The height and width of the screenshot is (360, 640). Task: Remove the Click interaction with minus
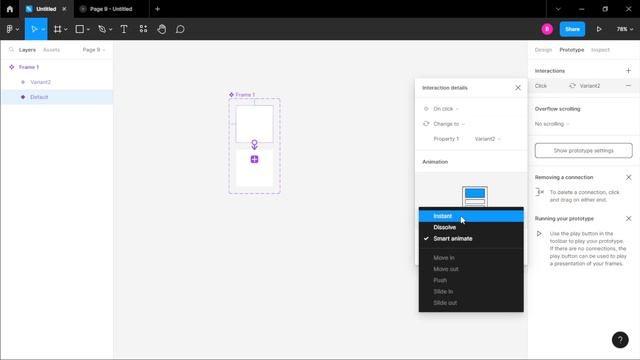click(628, 86)
